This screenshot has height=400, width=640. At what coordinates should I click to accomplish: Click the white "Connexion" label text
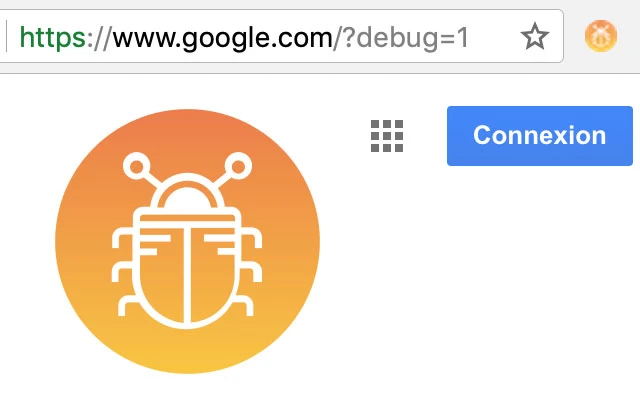[540, 135]
